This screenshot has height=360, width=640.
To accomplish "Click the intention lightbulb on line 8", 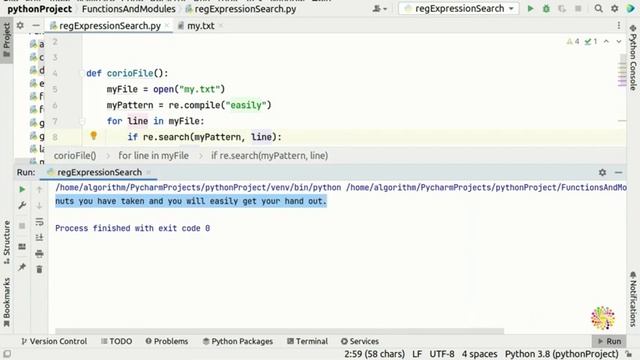I will pos(93,136).
